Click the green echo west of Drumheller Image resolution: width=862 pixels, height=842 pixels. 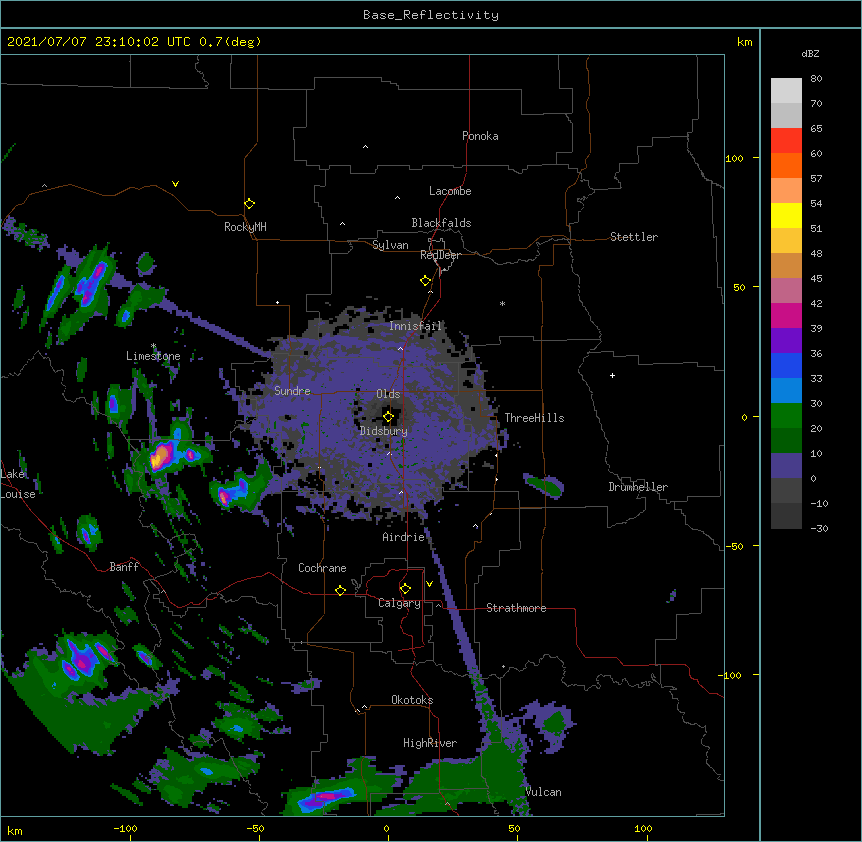click(x=544, y=485)
